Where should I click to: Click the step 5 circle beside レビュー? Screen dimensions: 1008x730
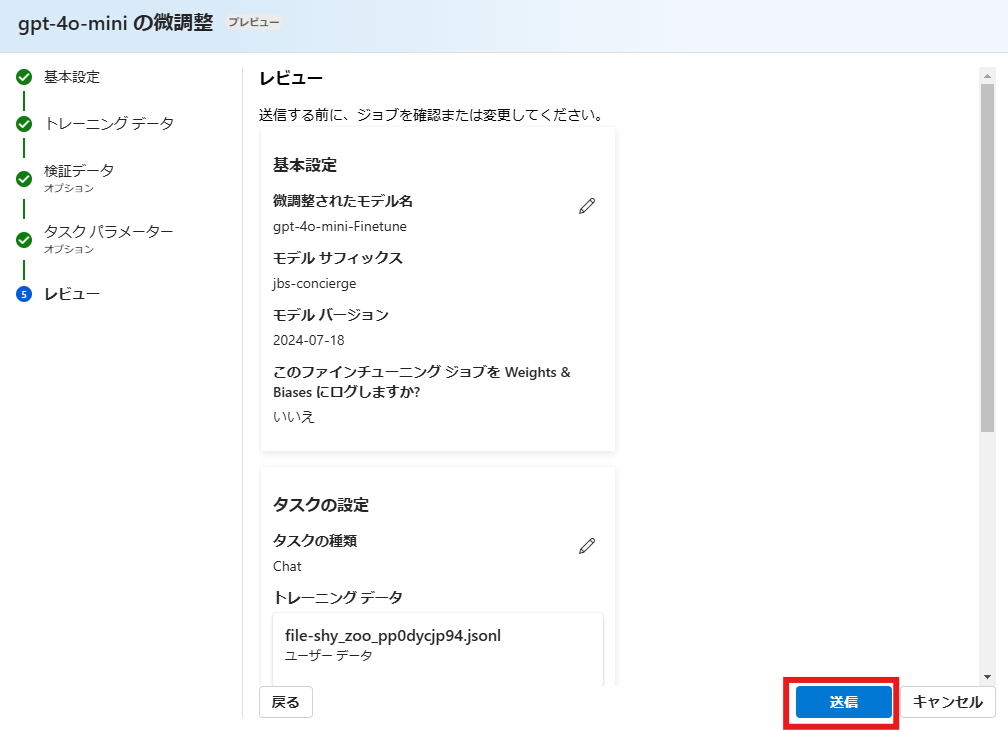click(x=24, y=294)
